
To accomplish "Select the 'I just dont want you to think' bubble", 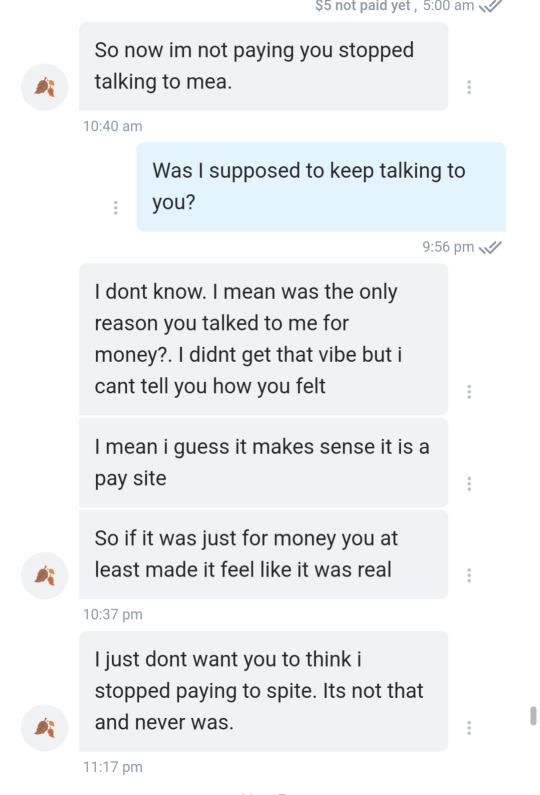I will click(x=264, y=691).
